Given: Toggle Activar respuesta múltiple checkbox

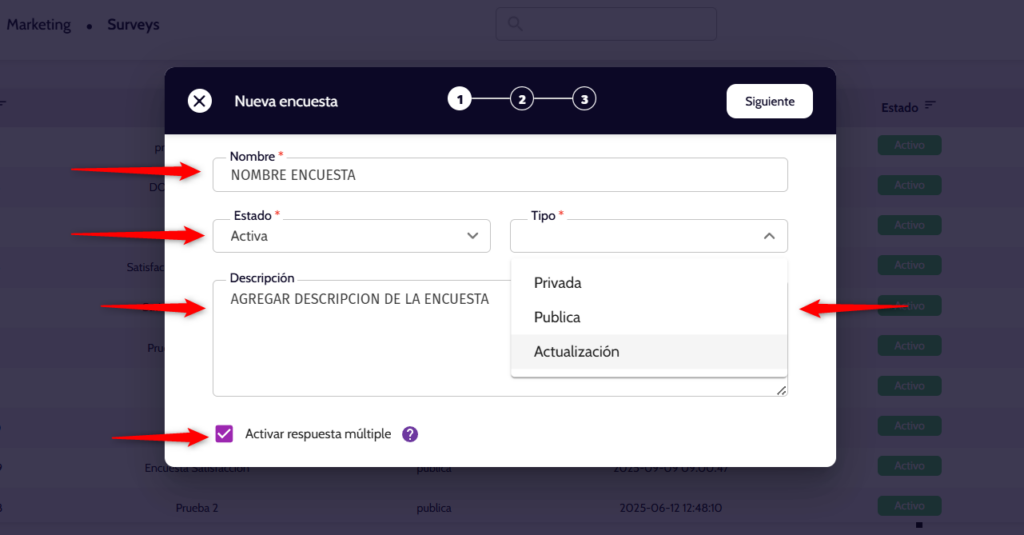Looking at the screenshot, I should (x=224, y=434).
